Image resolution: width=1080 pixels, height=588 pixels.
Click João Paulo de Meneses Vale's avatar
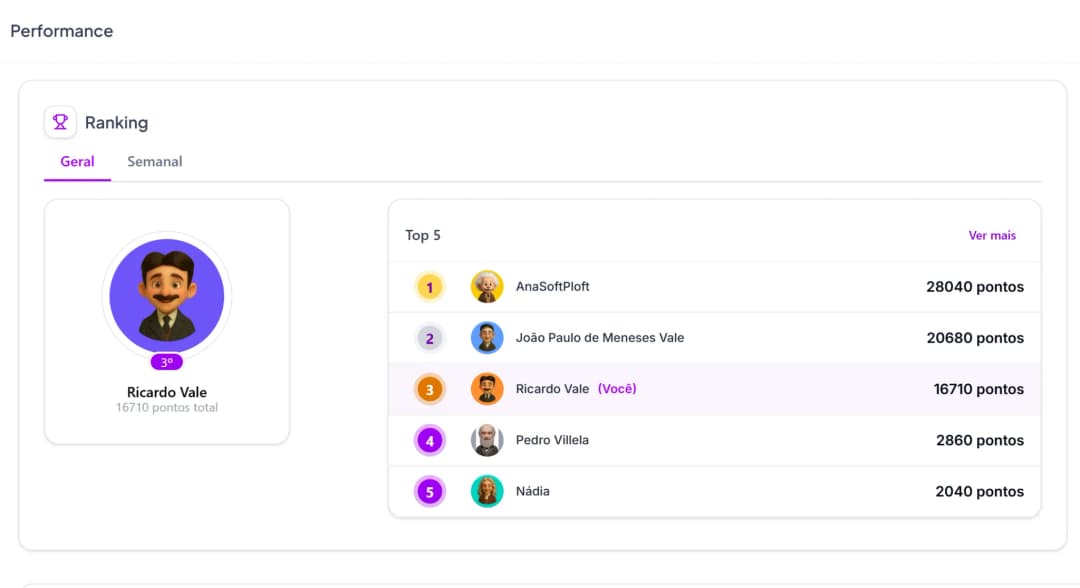click(487, 338)
